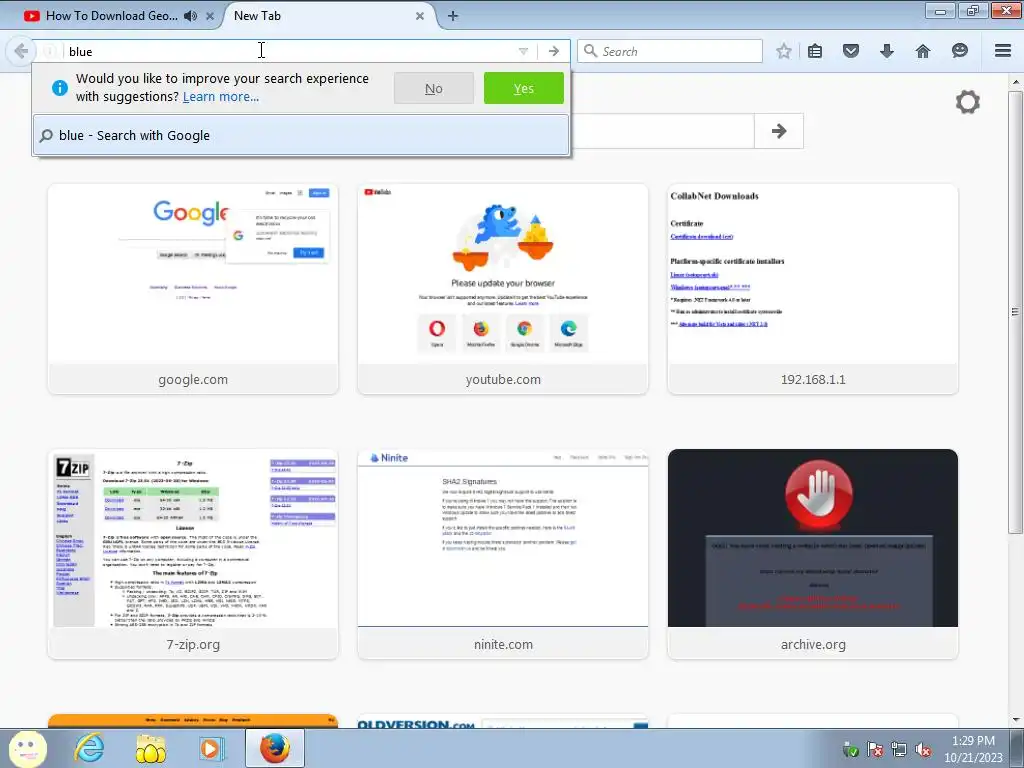Open the Windows Start button
Image resolution: width=1024 pixels, height=768 pixels.
(27, 748)
